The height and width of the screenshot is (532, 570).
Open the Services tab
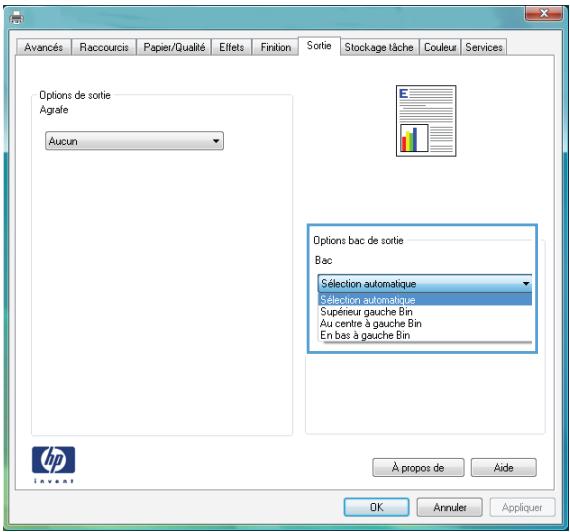coord(484,47)
